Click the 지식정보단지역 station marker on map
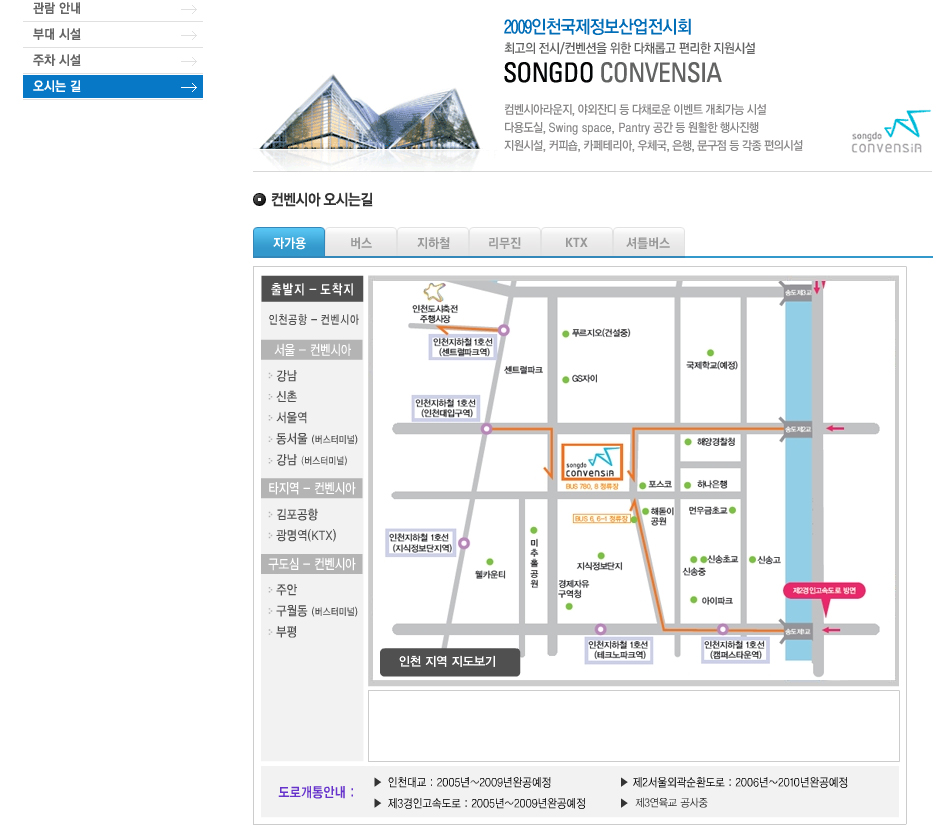The width and height of the screenshot is (952, 831). tap(464, 543)
